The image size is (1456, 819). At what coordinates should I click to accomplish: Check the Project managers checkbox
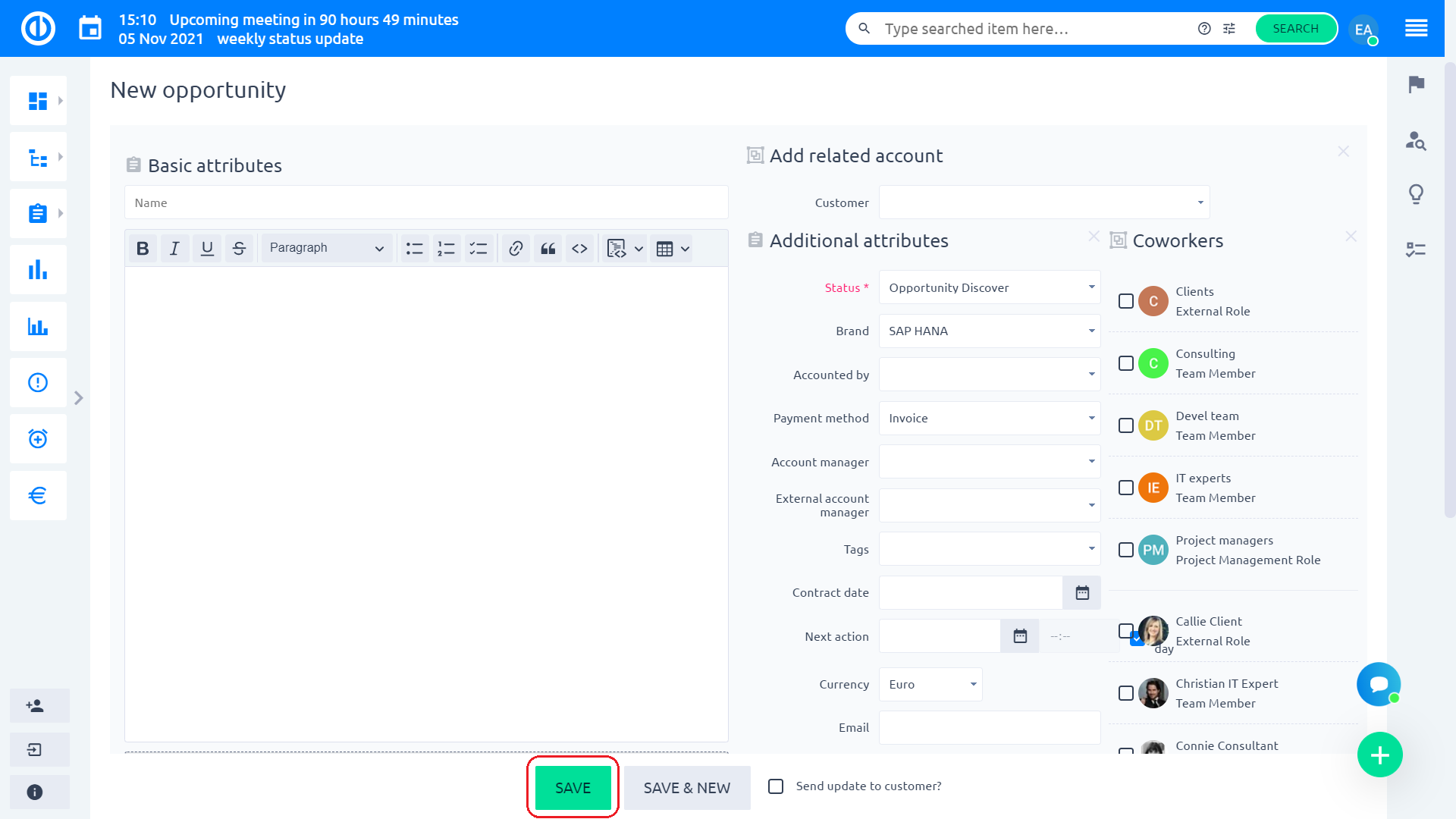(x=1126, y=550)
